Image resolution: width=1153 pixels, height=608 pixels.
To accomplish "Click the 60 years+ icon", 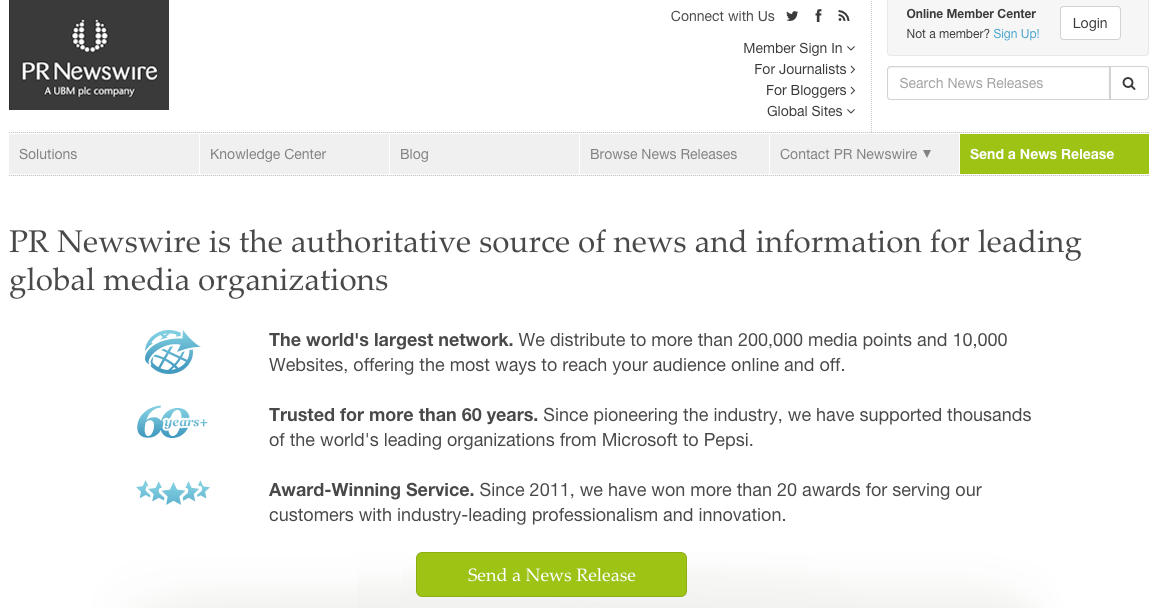I will coord(172,423).
